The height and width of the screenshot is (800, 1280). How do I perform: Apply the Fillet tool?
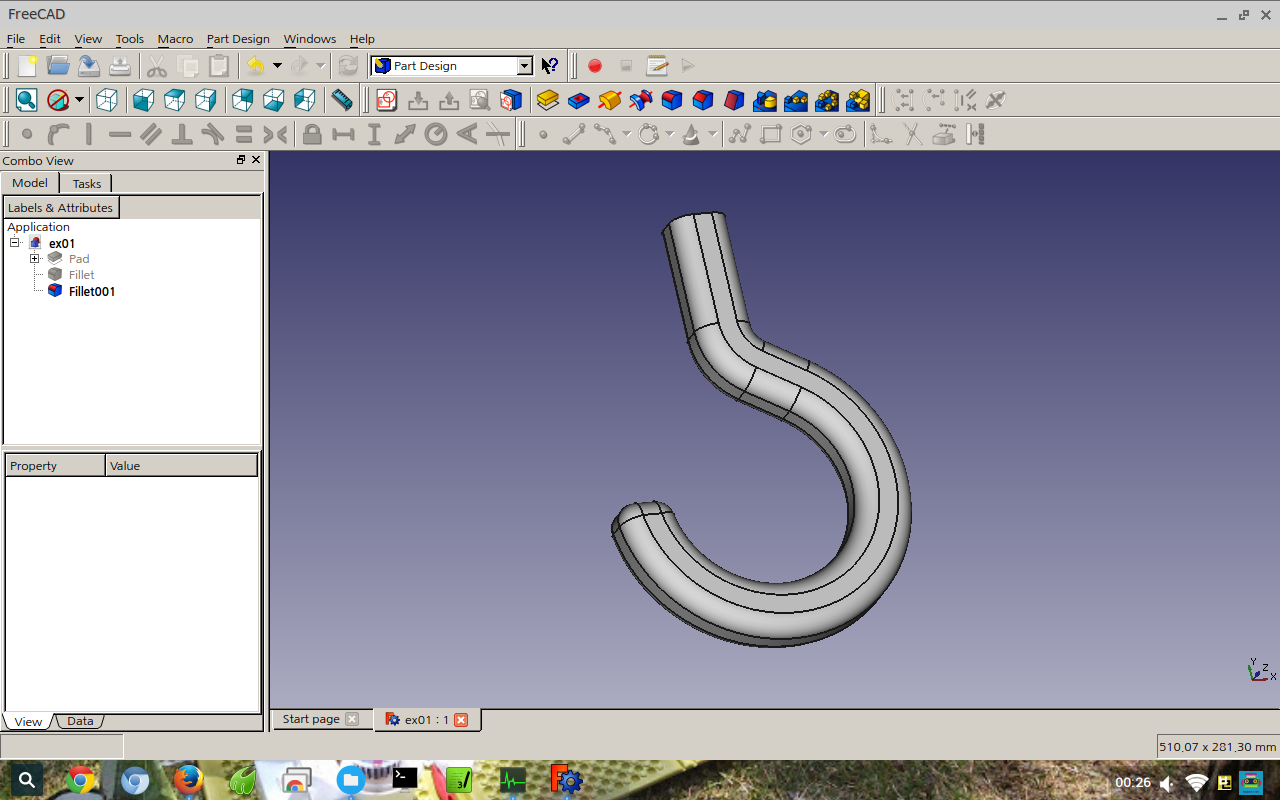[x=671, y=100]
